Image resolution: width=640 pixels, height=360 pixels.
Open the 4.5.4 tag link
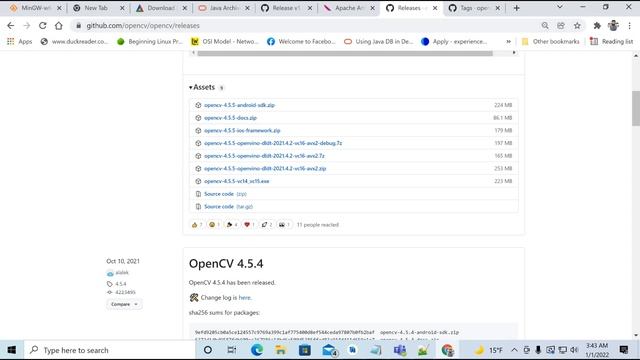pyautogui.click(x=120, y=284)
